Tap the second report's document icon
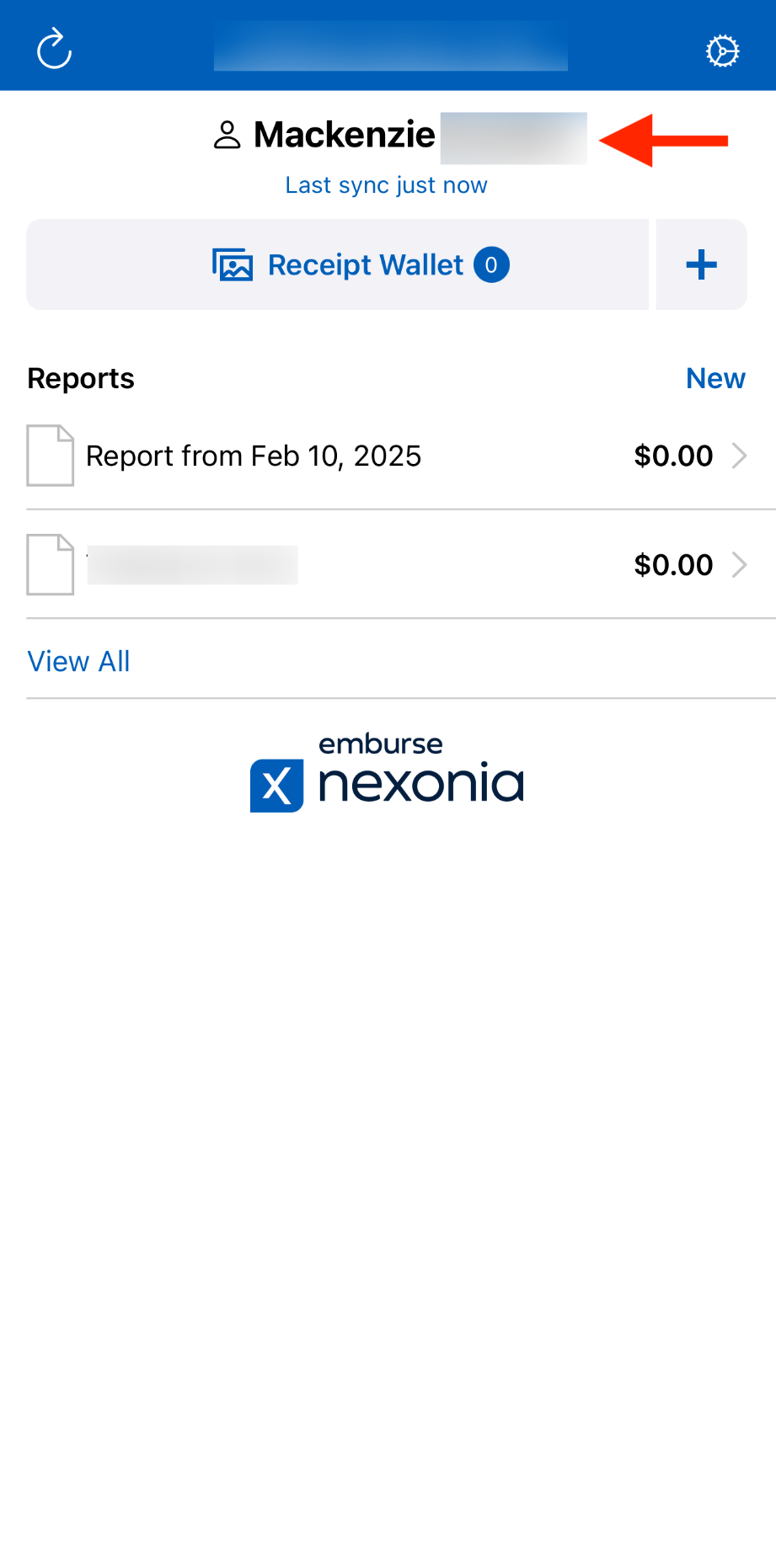This screenshot has width=776, height=1568. [51, 565]
